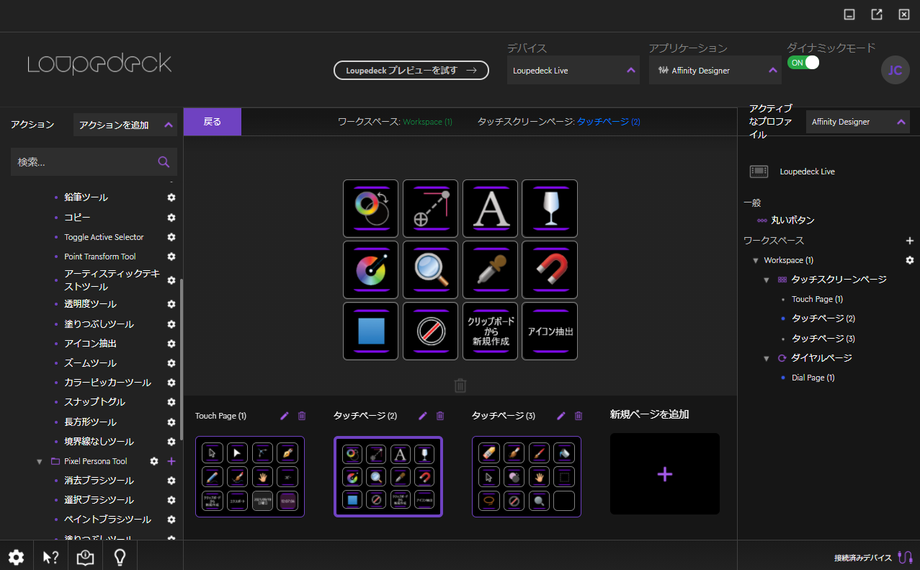Edit the Touch Page (1) name with pencil icon
This screenshot has width=920, height=570.
click(x=284, y=416)
